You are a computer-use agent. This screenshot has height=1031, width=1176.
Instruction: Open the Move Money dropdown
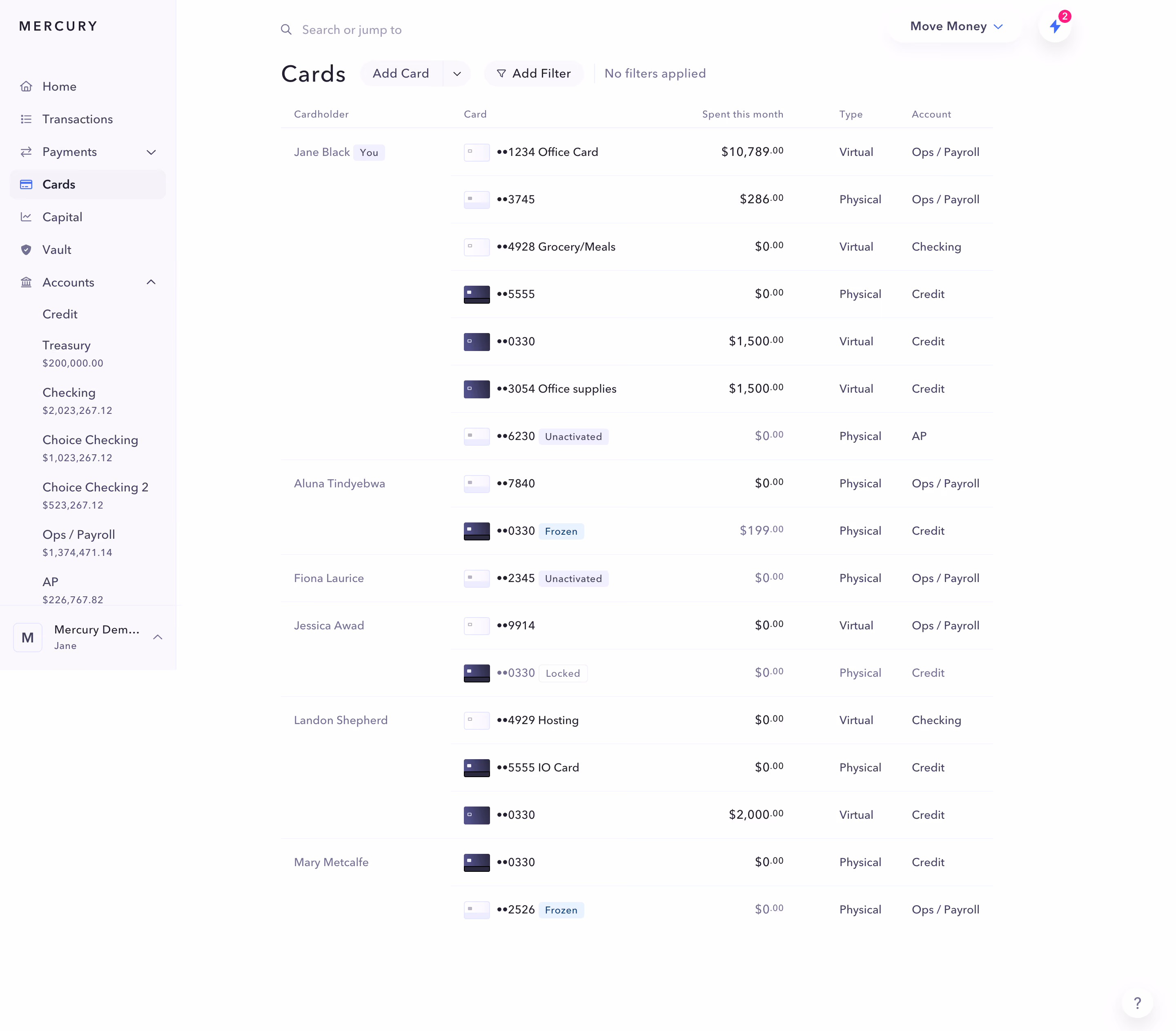[955, 27]
